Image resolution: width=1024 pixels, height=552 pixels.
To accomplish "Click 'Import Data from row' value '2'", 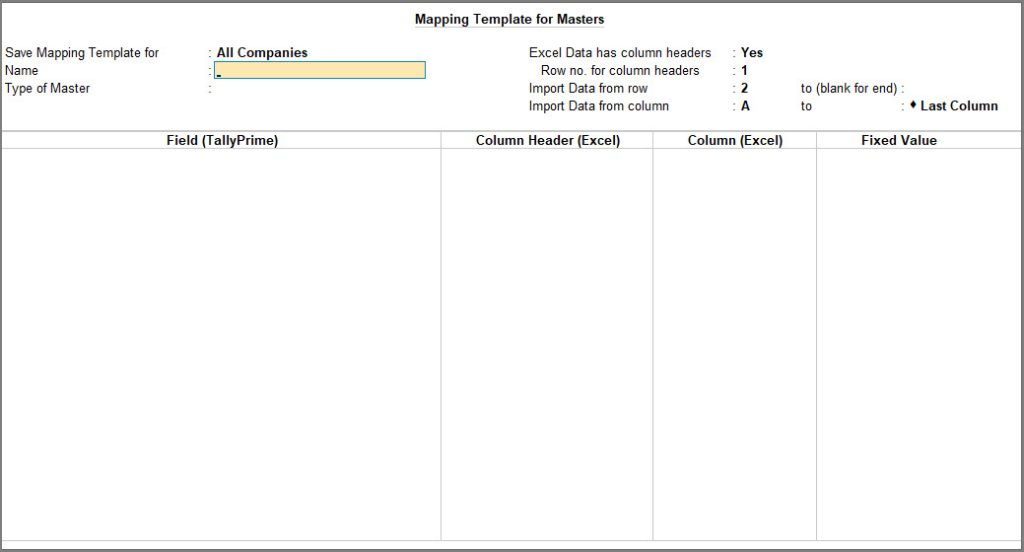I will (744, 88).
